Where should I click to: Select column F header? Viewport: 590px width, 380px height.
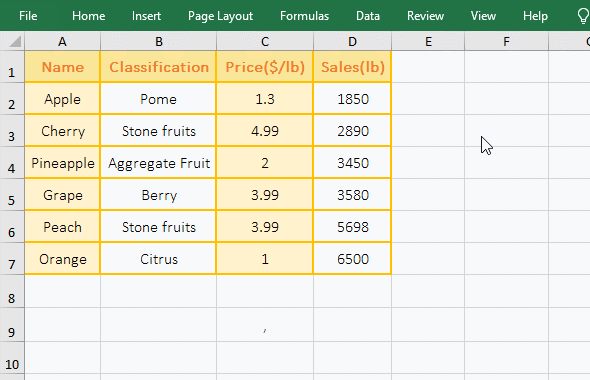(x=506, y=41)
